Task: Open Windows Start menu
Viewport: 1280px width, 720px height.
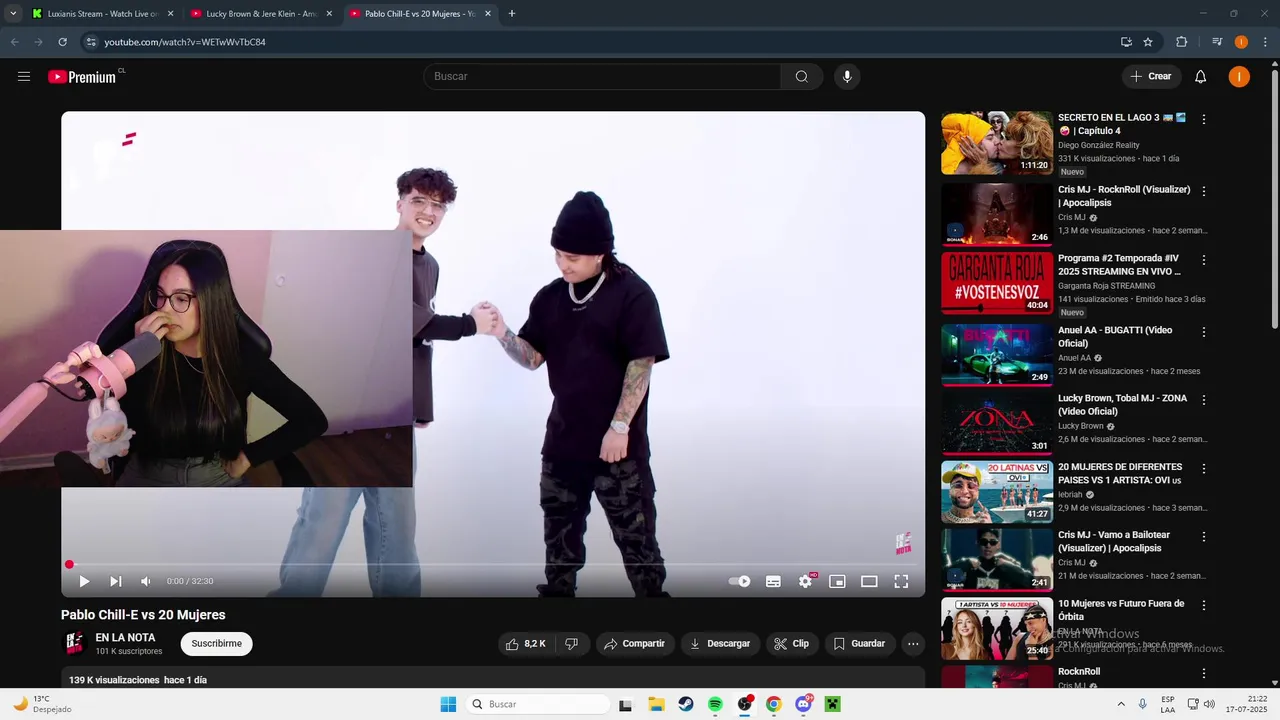Action: tap(448, 704)
